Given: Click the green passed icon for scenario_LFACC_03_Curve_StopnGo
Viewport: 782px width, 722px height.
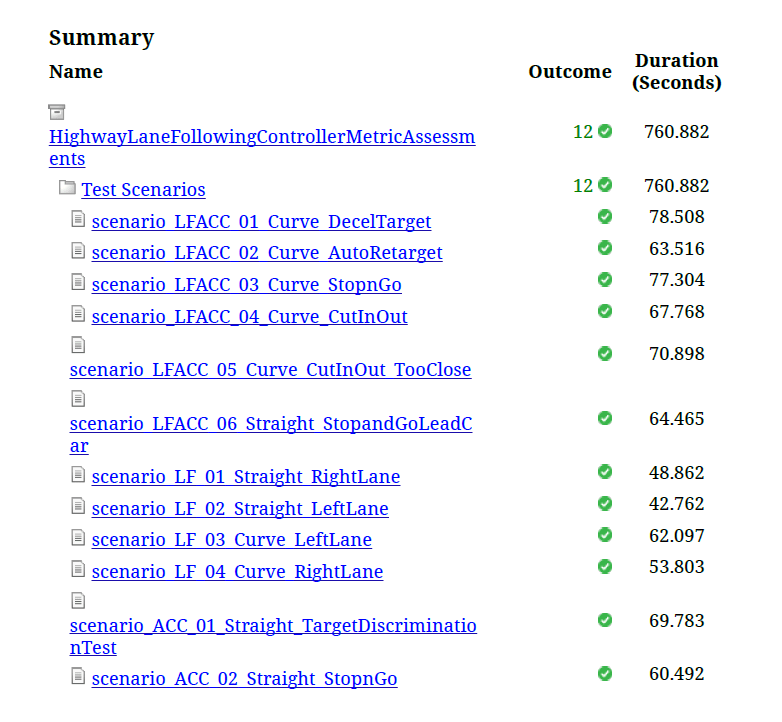Looking at the screenshot, I should [x=605, y=279].
